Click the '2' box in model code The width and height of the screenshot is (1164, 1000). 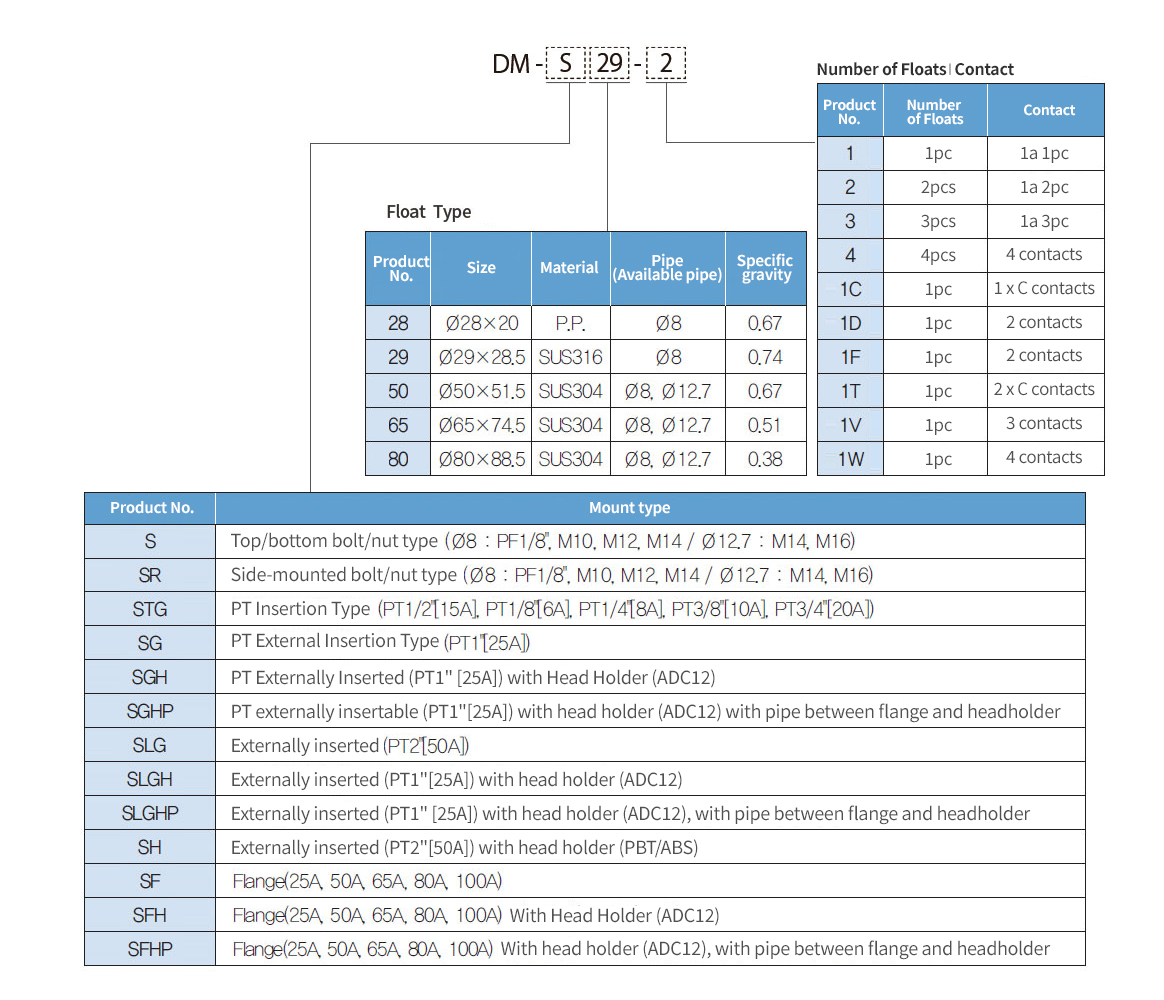point(666,64)
